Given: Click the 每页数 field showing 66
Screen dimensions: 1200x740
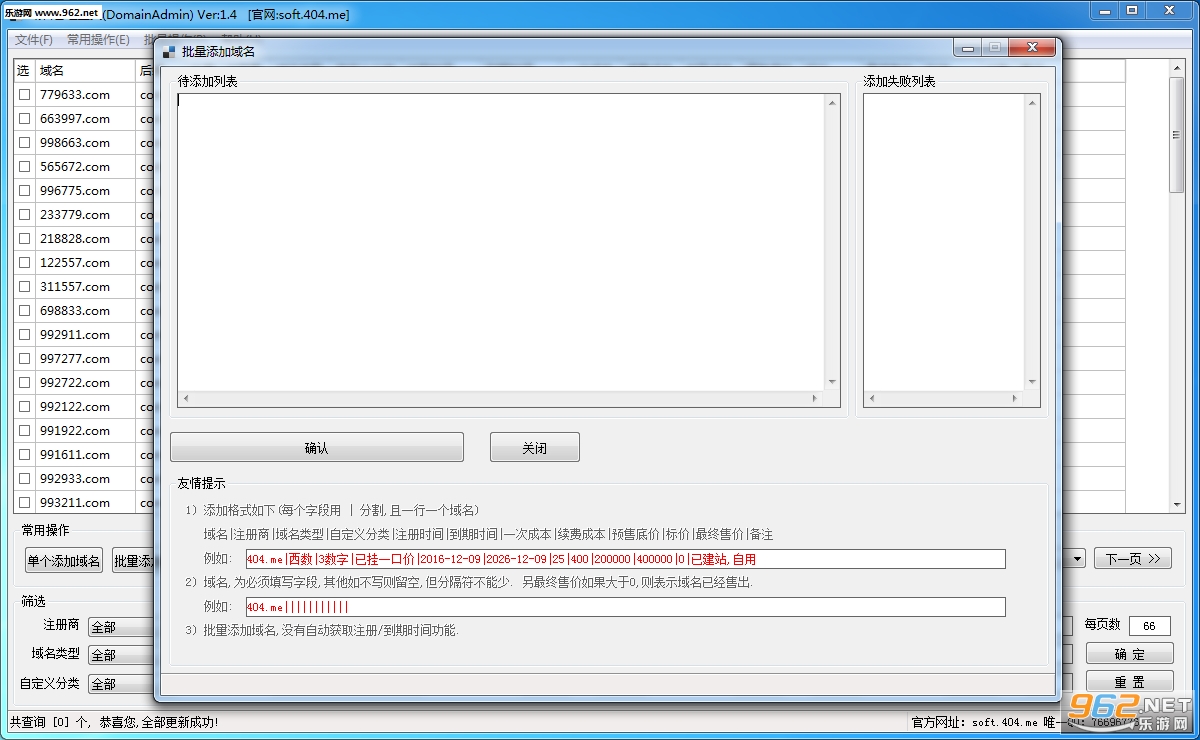Looking at the screenshot, I should (x=1149, y=626).
